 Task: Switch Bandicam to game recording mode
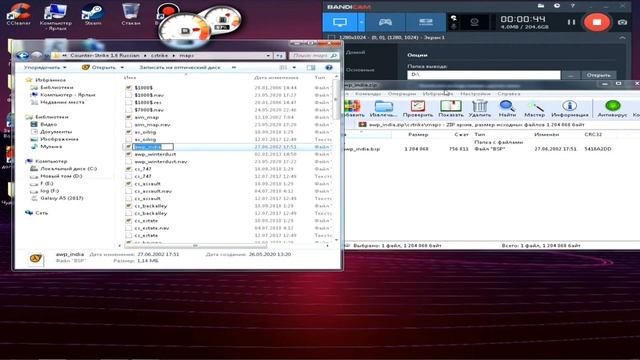click(x=385, y=22)
